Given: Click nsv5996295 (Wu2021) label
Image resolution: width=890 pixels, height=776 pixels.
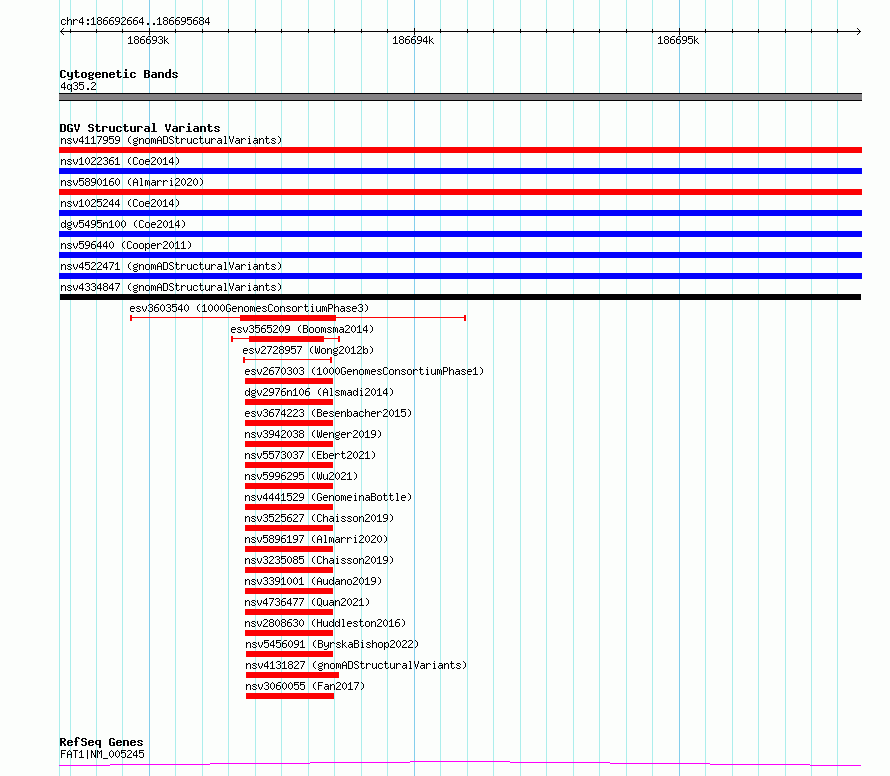Looking at the screenshot, I should click(301, 476).
